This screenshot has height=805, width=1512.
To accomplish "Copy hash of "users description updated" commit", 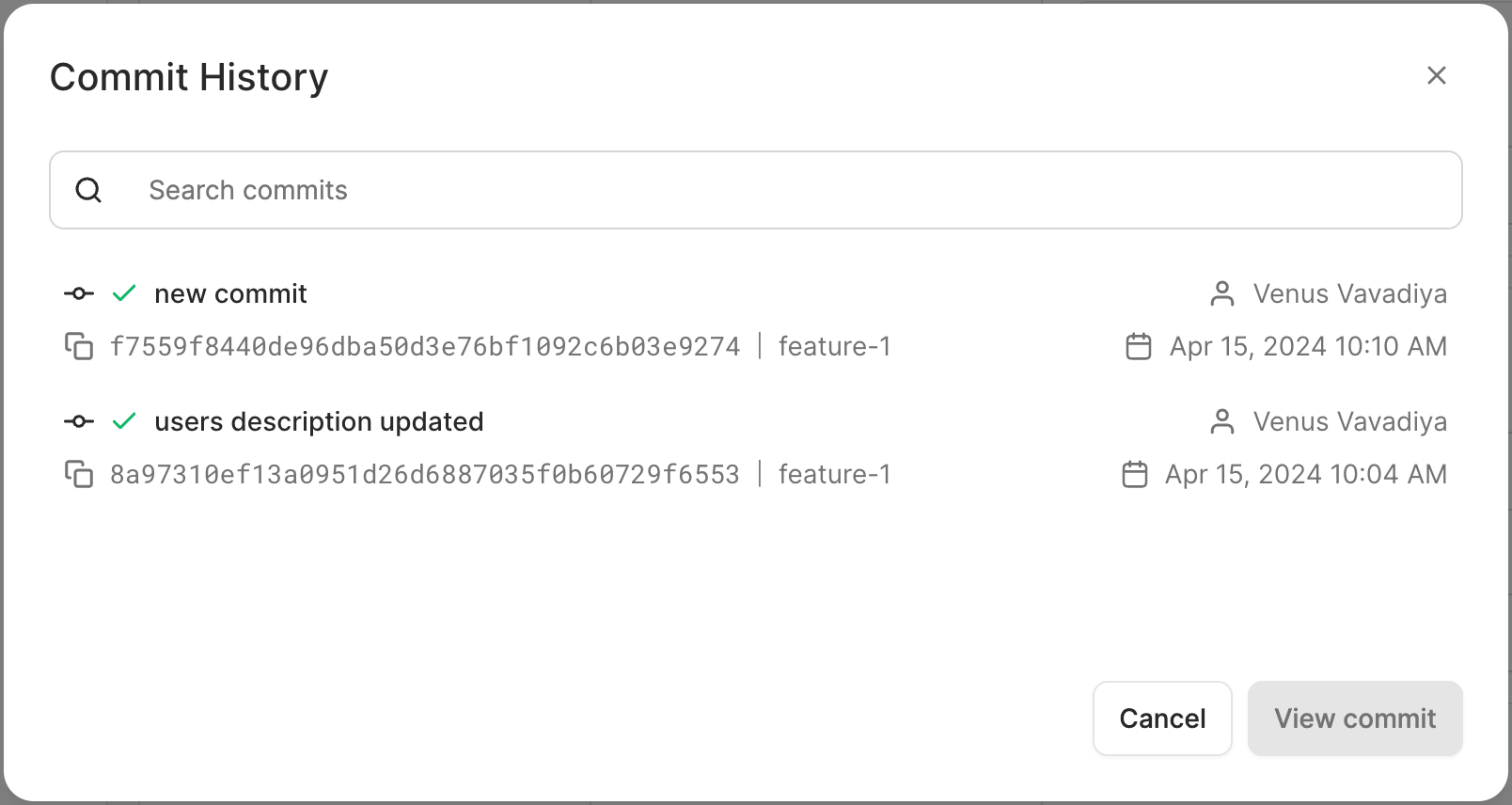I will pyautogui.click(x=79, y=475).
